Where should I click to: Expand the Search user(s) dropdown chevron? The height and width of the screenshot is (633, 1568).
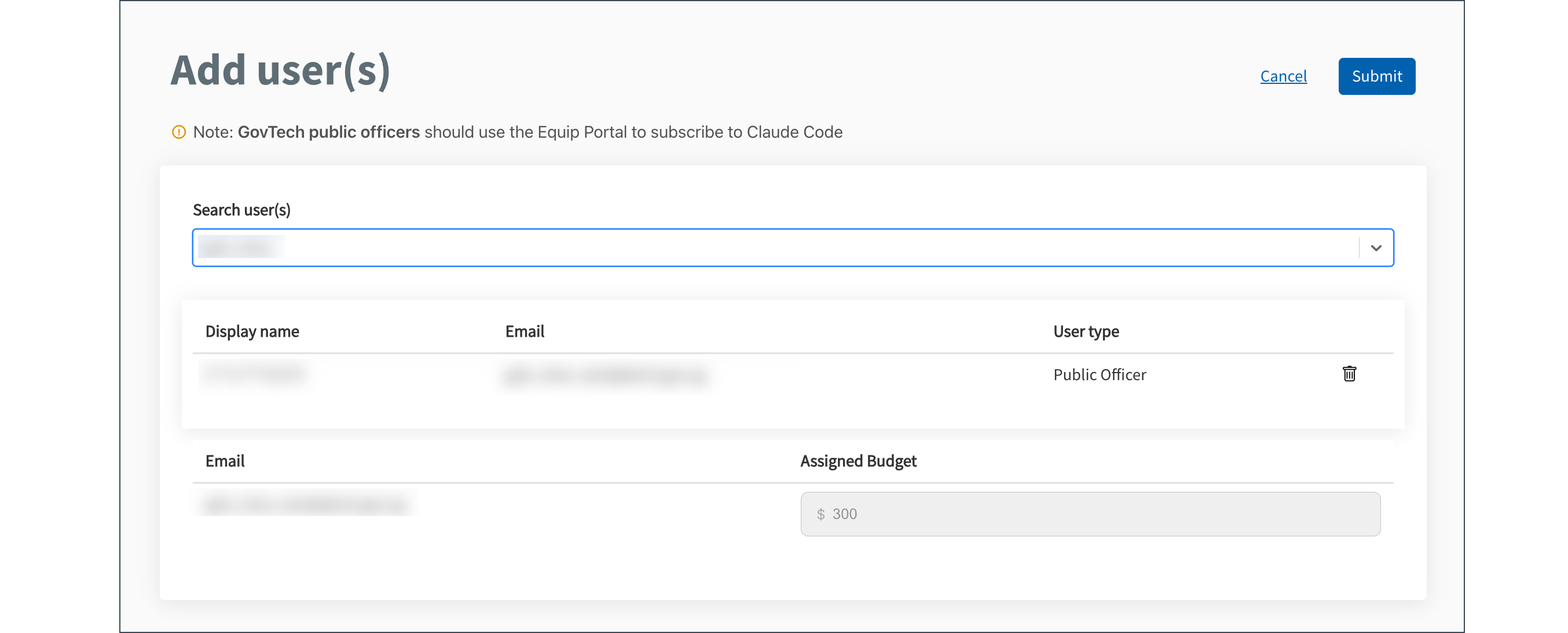coord(1376,248)
